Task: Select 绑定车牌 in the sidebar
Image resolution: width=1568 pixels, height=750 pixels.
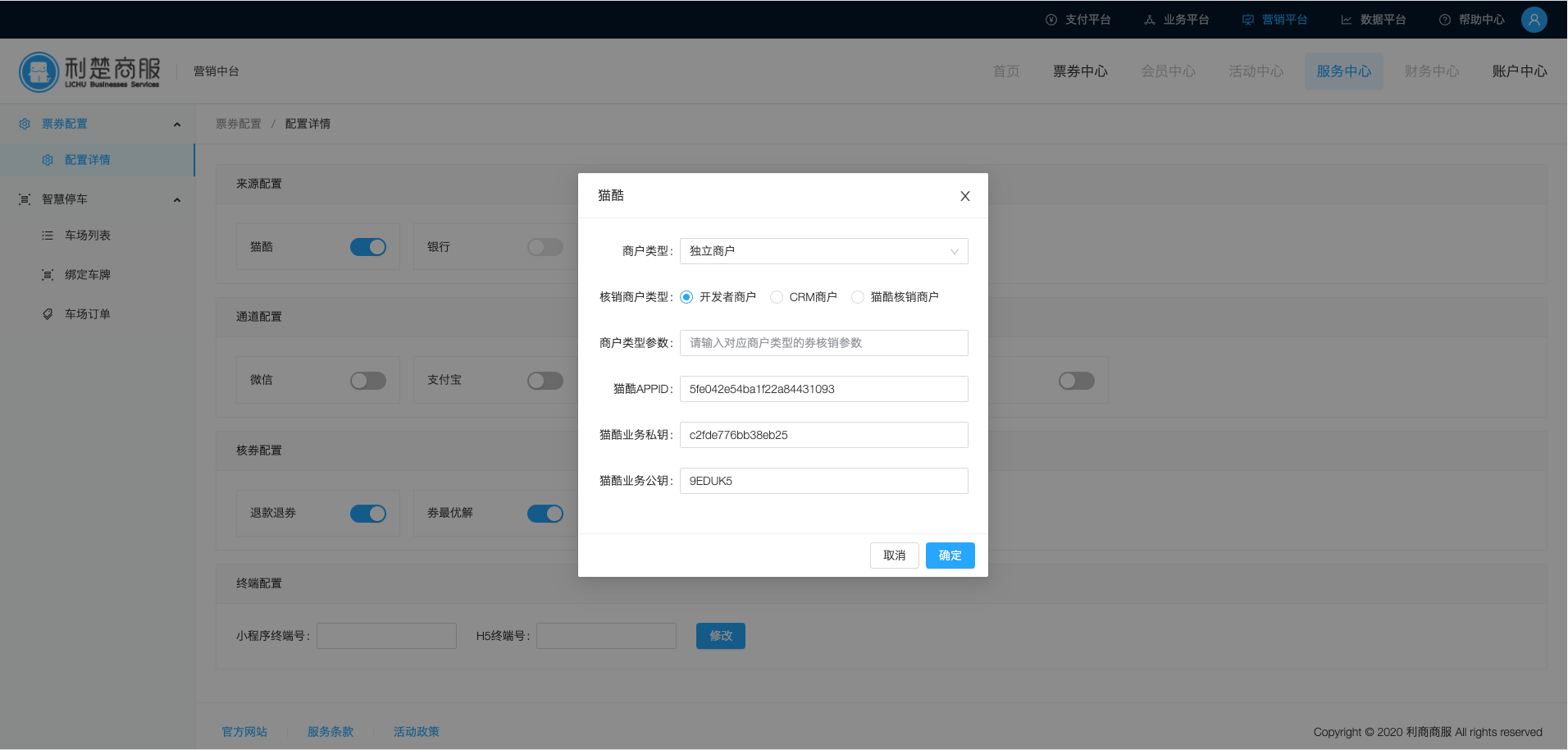Action: 88,275
